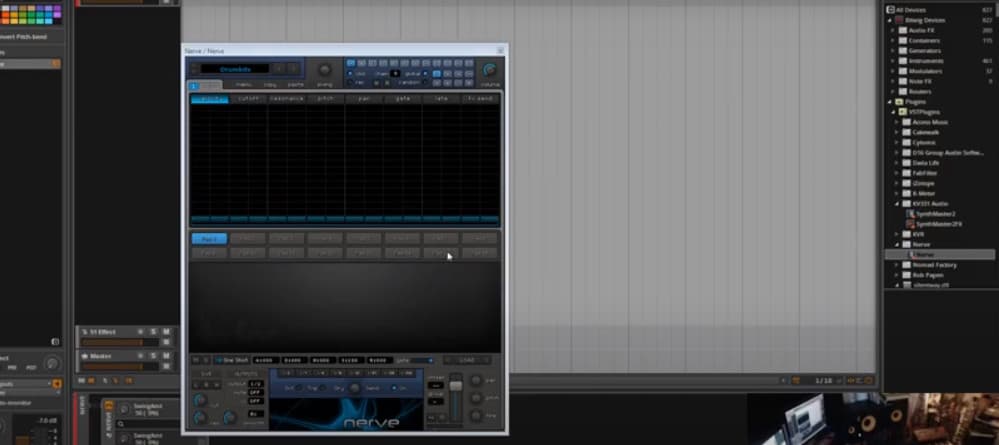Click the LOAD button in Nerve
This screenshot has width=999, height=445.
pyautogui.click(x=467, y=360)
